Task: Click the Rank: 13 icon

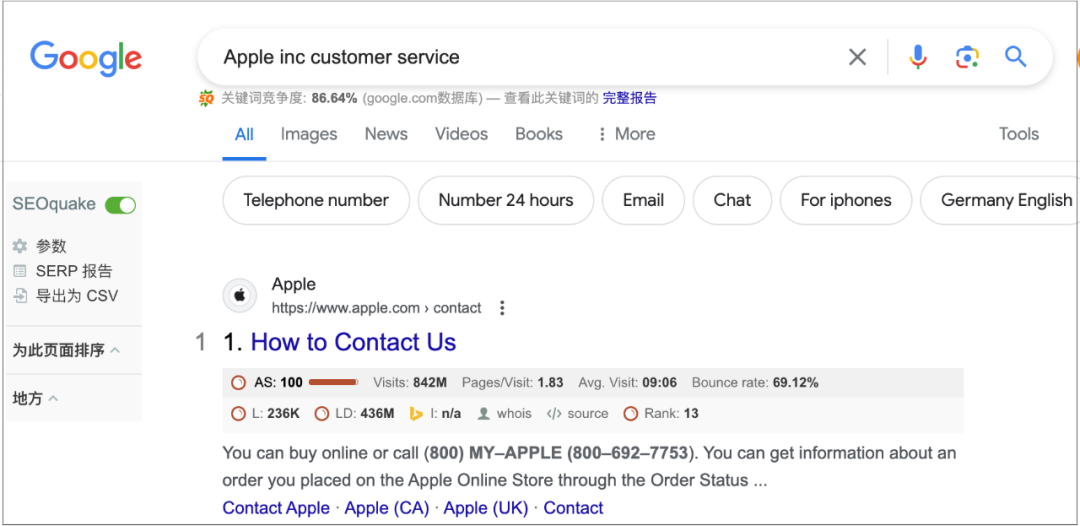Action: 630,414
